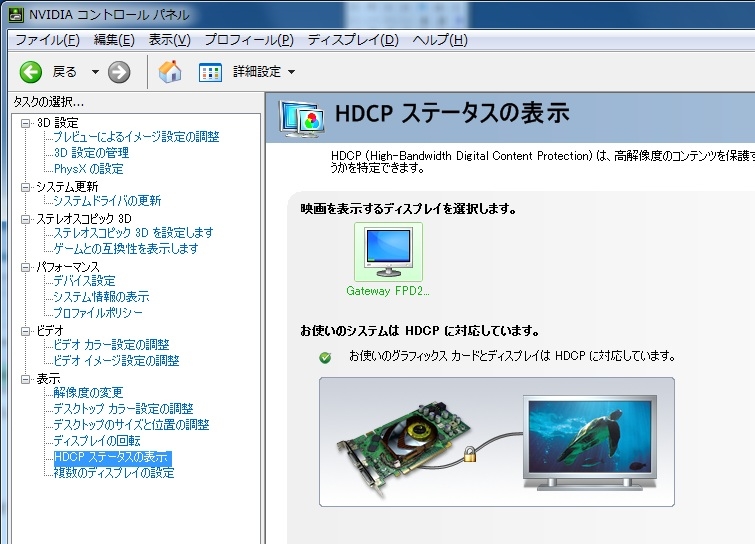Open デバイス設定 link
This screenshot has height=544, width=755.
pyautogui.click(x=84, y=281)
